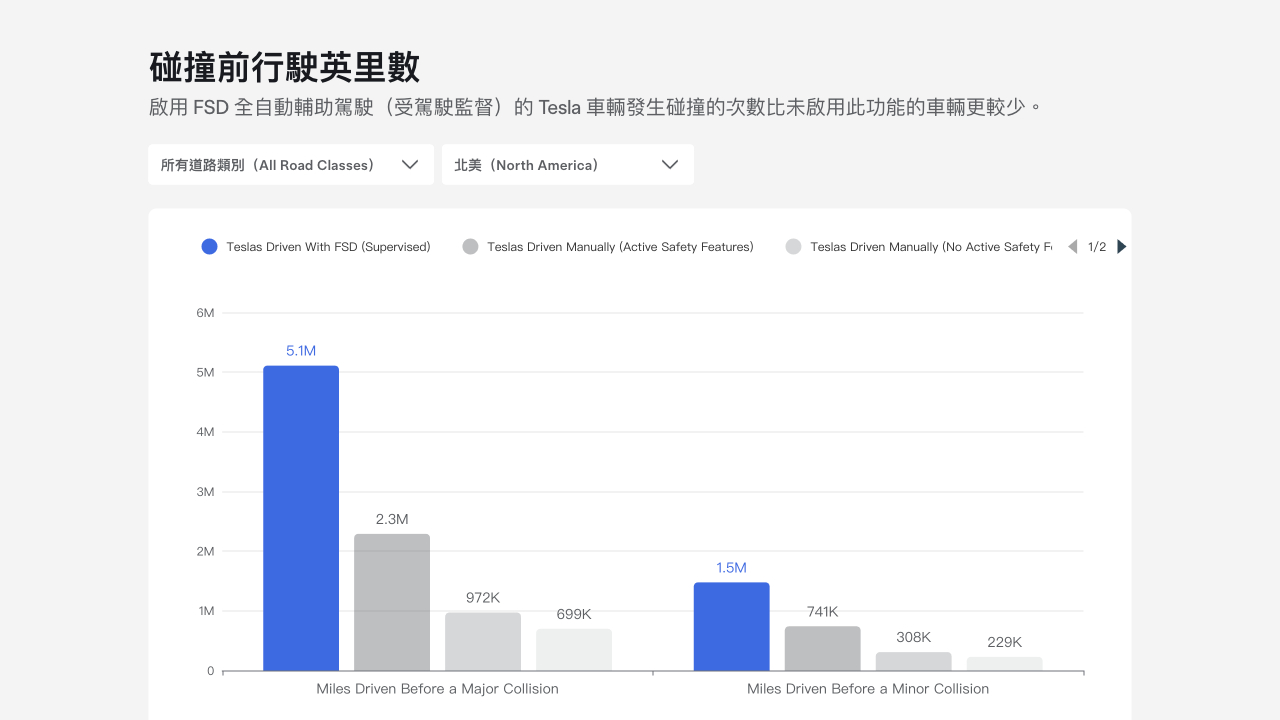Click the 741K minor collision bar

click(822, 649)
